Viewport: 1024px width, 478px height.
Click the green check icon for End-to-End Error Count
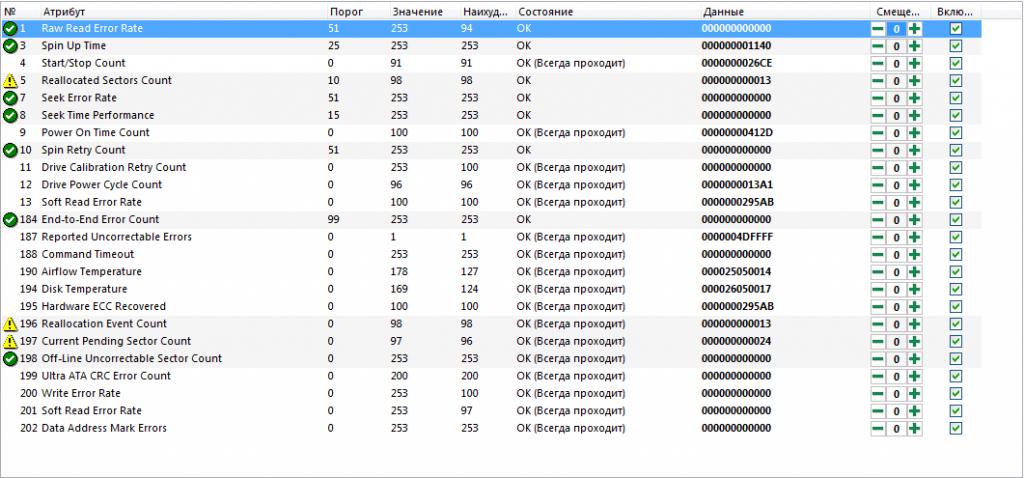10,219
